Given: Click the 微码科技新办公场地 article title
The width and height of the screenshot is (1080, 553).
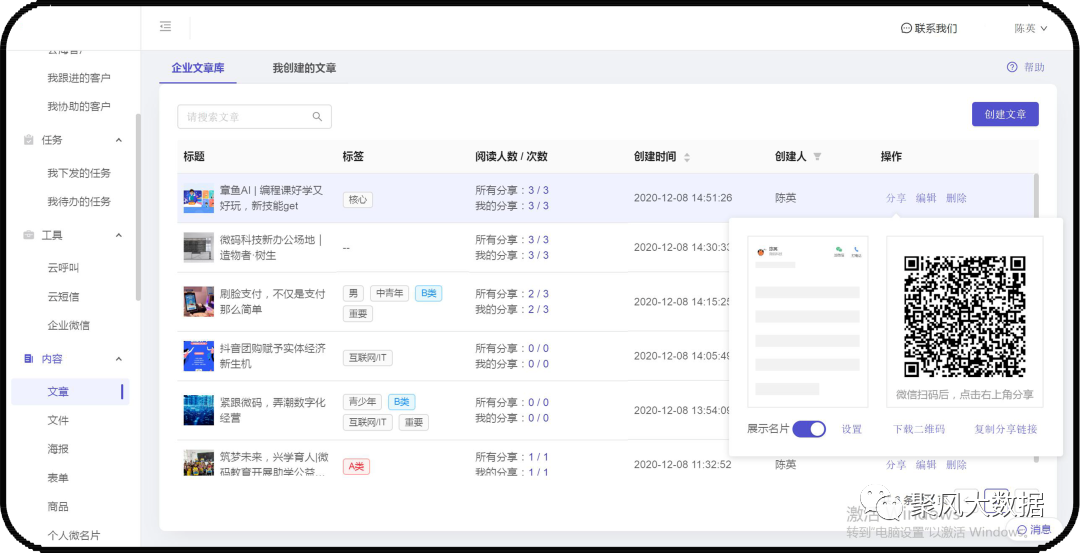Looking at the screenshot, I should [x=271, y=247].
